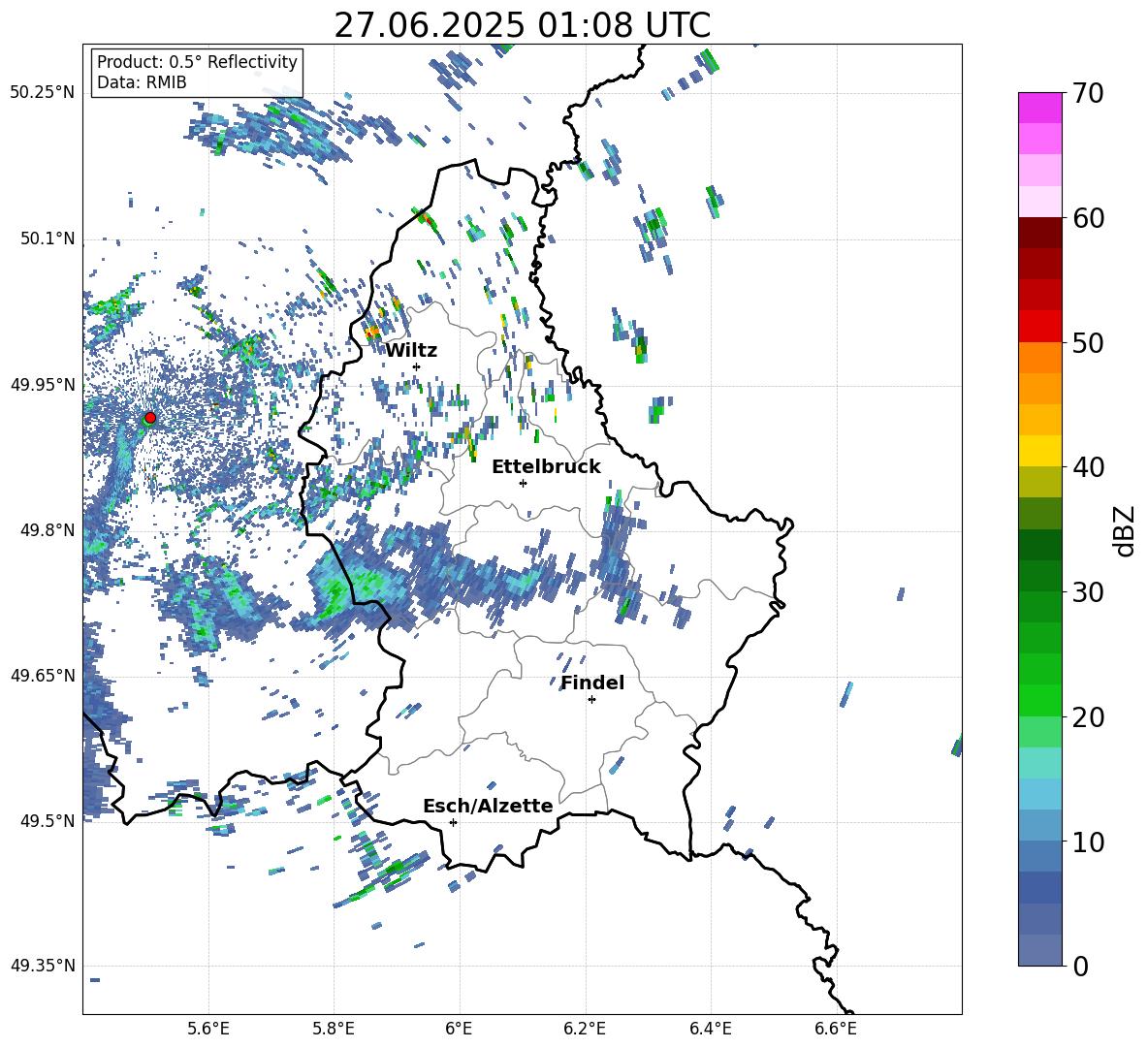Click the 49.95°N latitude label
Image resolution: width=1148 pixels, height=1048 pixels.
pyautogui.click(x=43, y=384)
